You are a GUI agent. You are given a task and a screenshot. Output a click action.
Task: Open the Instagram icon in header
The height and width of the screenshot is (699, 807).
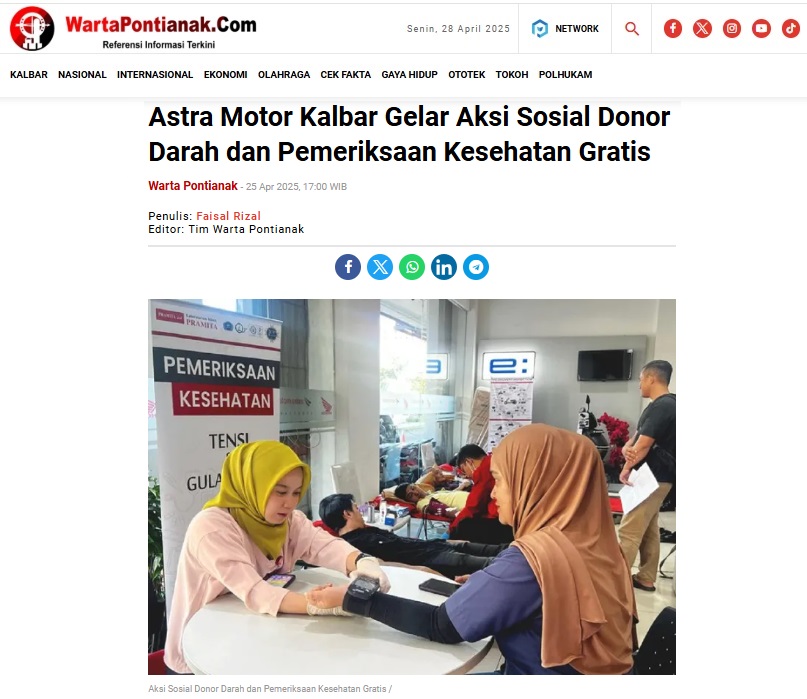(731, 28)
